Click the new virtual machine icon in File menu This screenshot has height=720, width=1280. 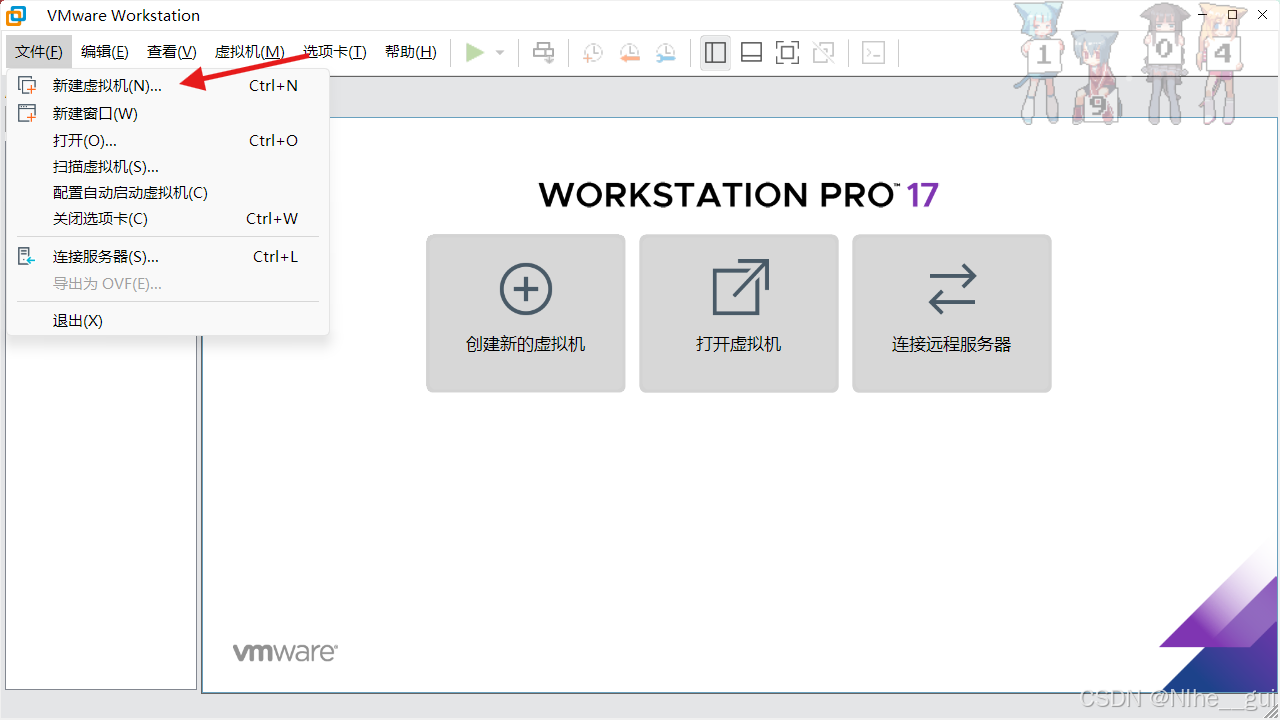click(27, 86)
